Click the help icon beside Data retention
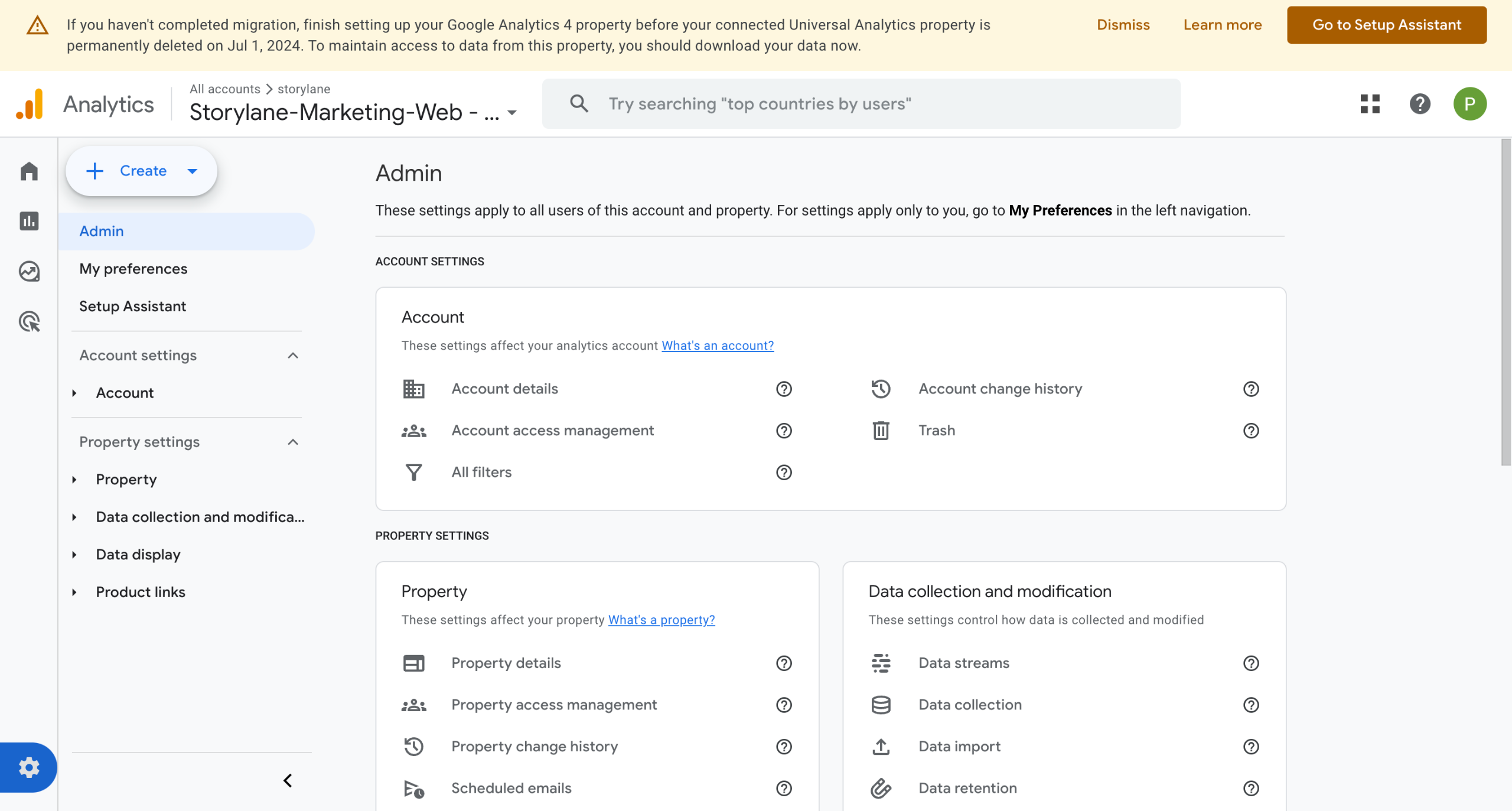 tap(1251, 789)
